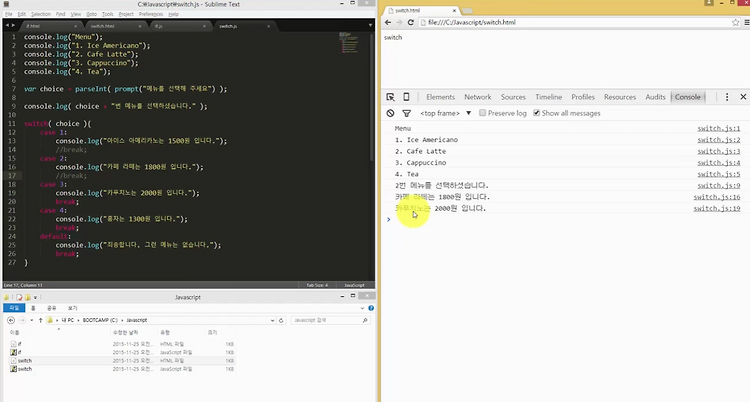Select the switch JavaScript file in Explorer

point(25,369)
